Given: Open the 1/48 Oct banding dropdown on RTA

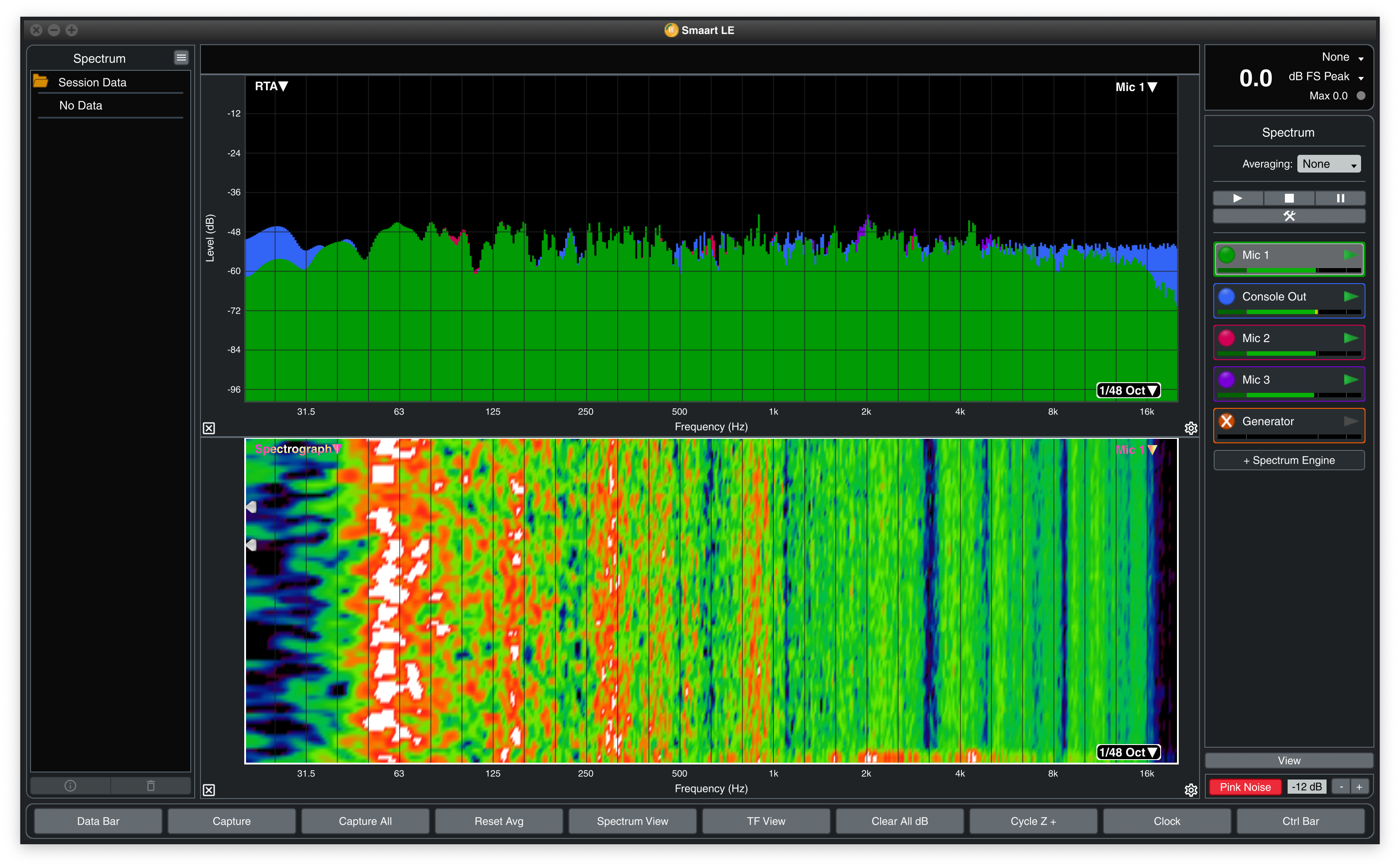Looking at the screenshot, I should (x=1127, y=390).
